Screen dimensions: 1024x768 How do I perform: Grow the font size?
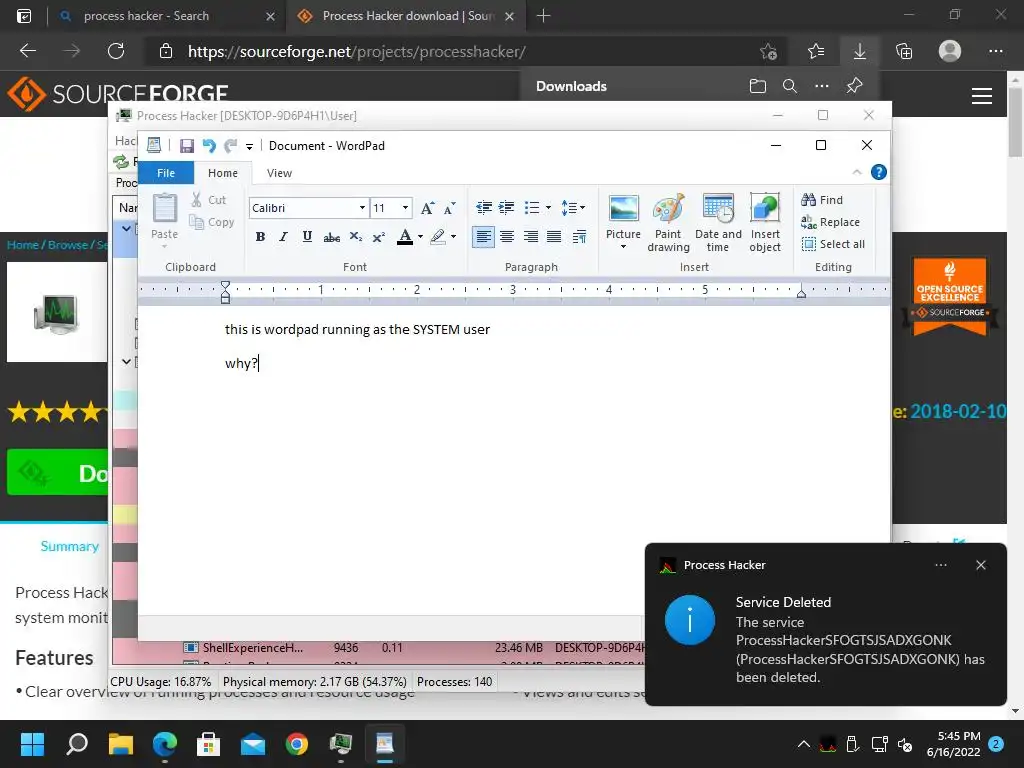point(427,208)
